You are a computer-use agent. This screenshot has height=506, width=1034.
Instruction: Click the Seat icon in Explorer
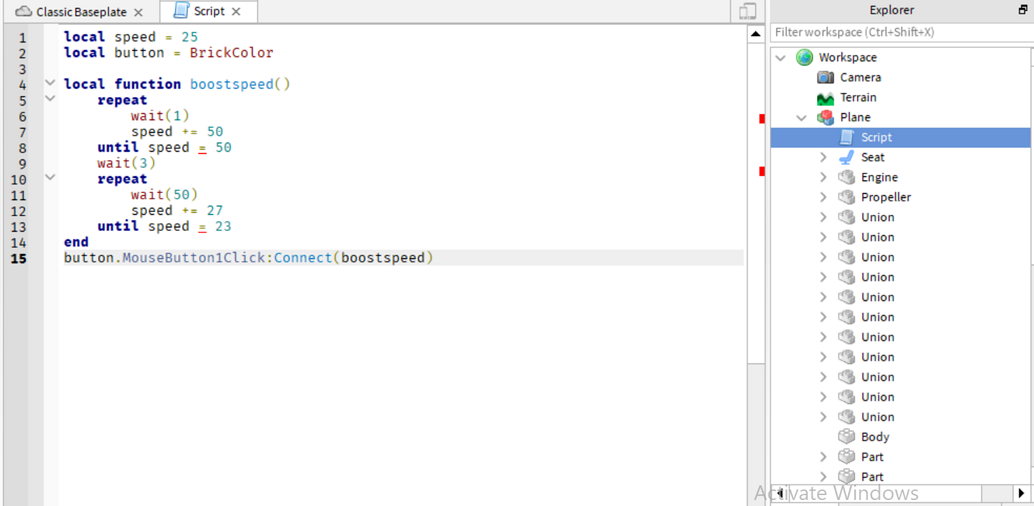(846, 157)
